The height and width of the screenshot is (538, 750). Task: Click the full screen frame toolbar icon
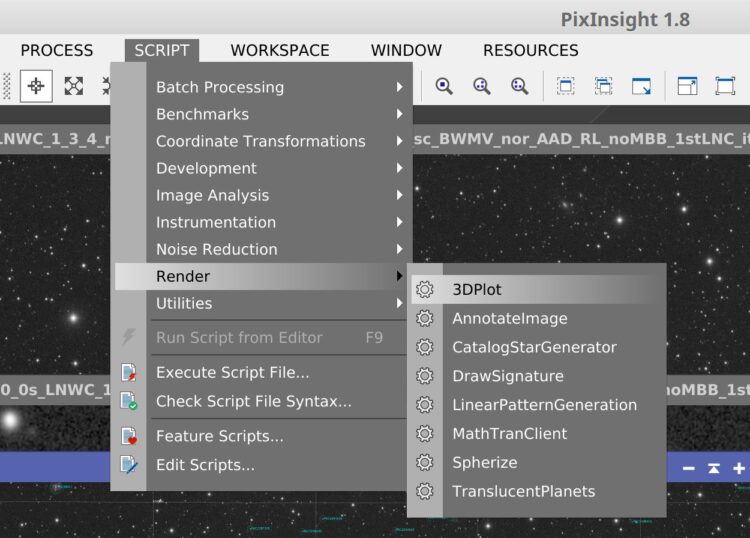pos(725,87)
